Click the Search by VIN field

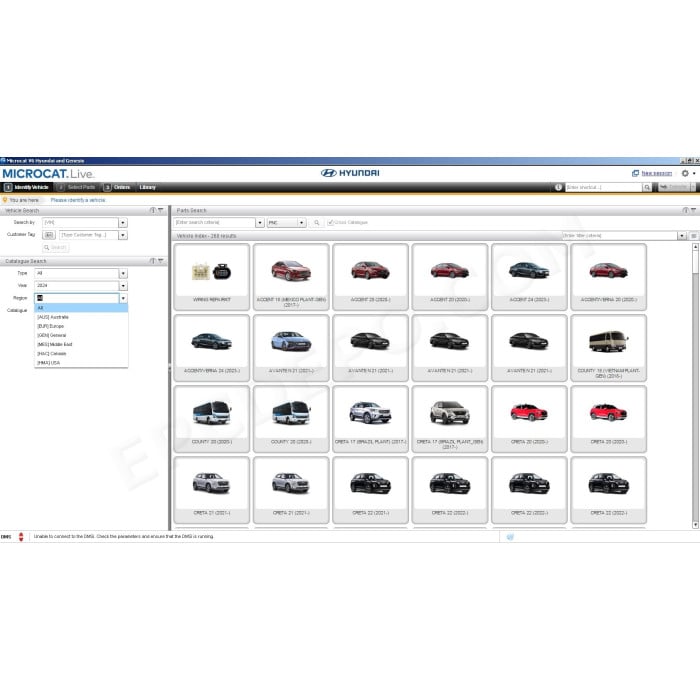point(80,222)
